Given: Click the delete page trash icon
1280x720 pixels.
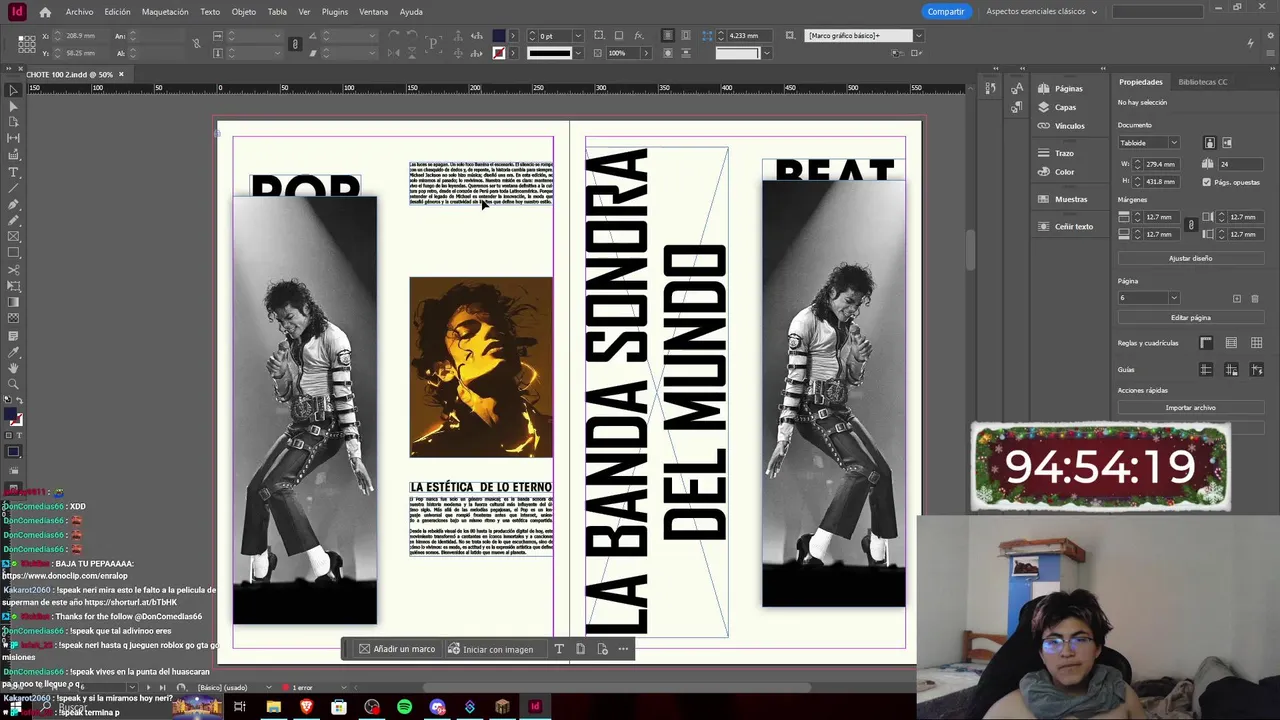Looking at the screenshot, I should (x=1256, y=299).
